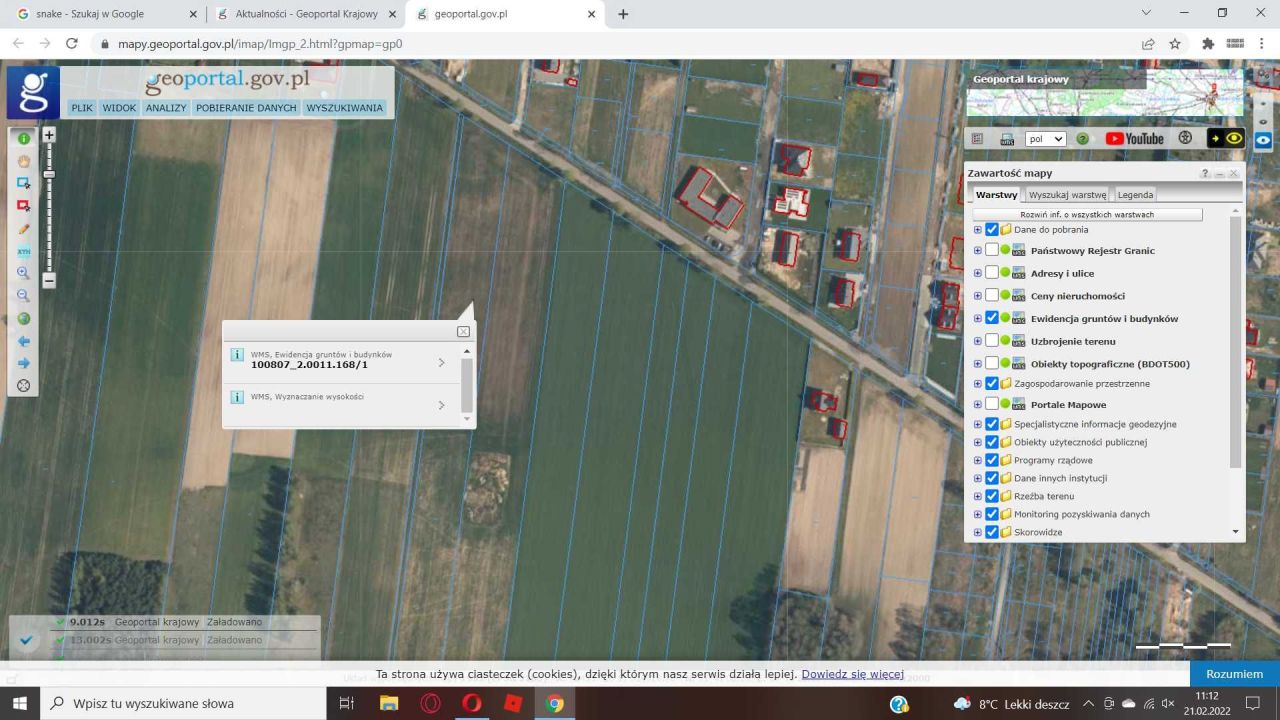Click the zoom slider plus button
This screenshot has height=720, width=1280.
tap(49, 134)
